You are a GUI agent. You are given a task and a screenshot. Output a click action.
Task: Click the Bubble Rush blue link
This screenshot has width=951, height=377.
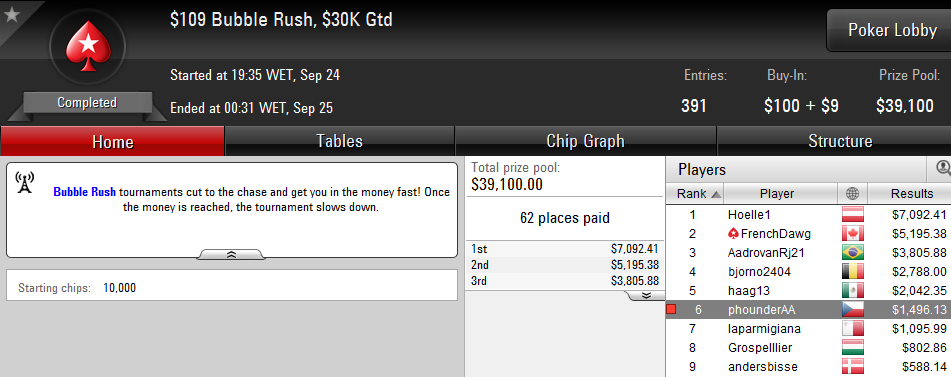tap(85, 192)
